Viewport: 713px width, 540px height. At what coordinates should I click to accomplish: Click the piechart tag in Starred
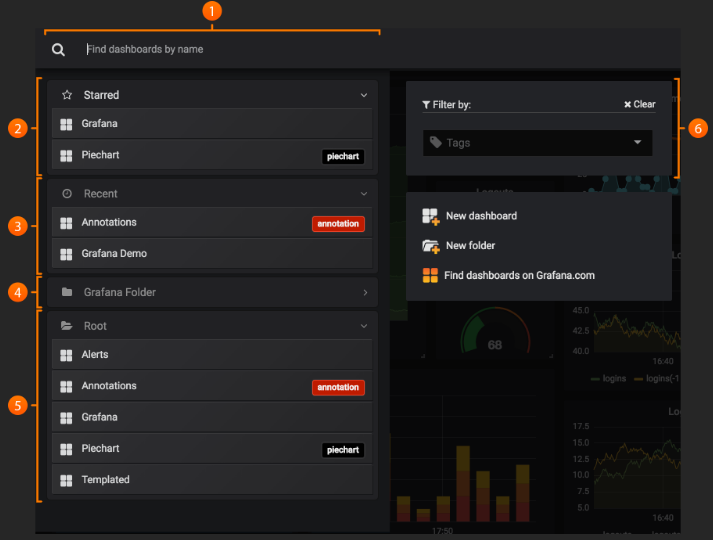coord(342,157)
